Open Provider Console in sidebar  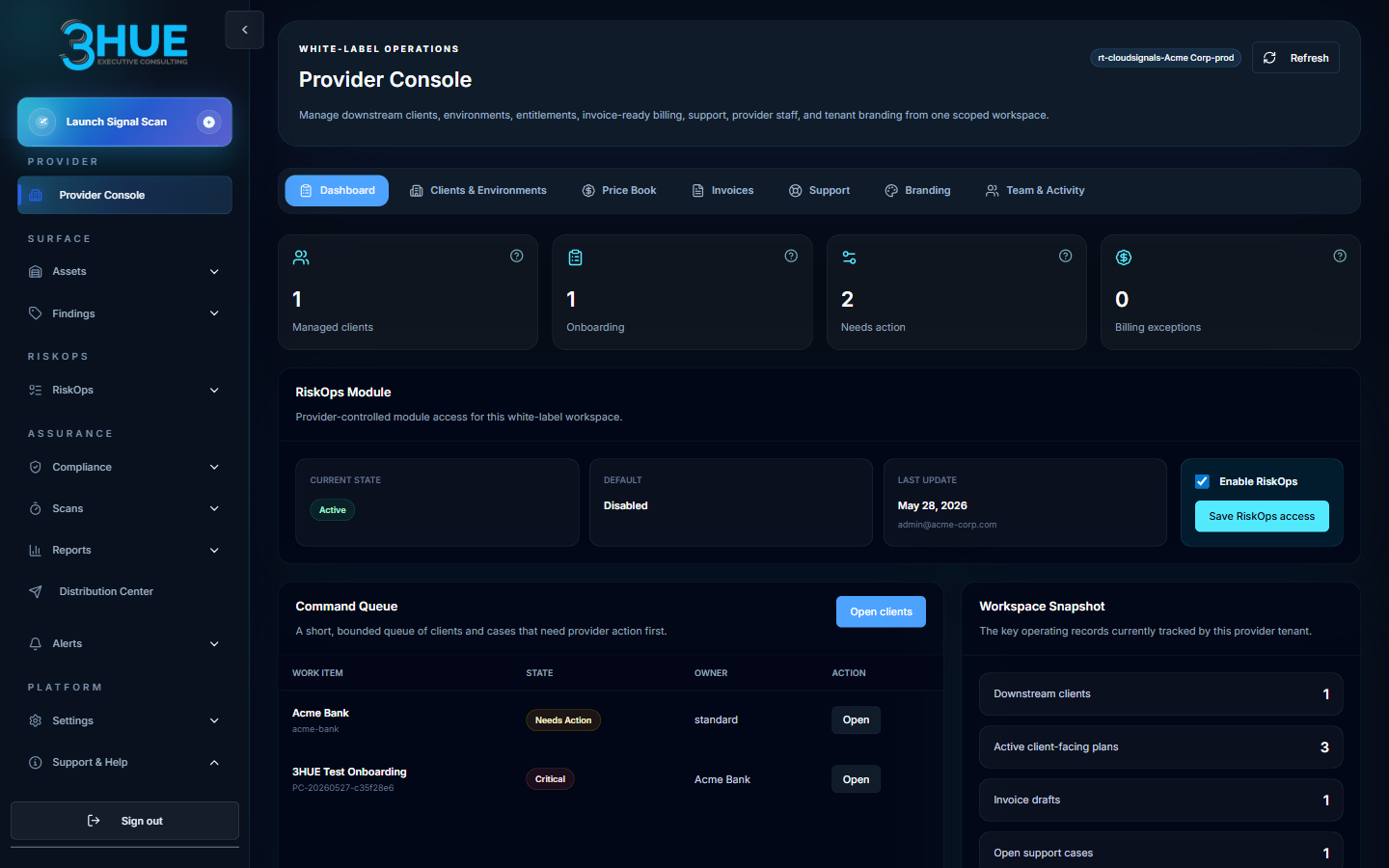point(124,195)
